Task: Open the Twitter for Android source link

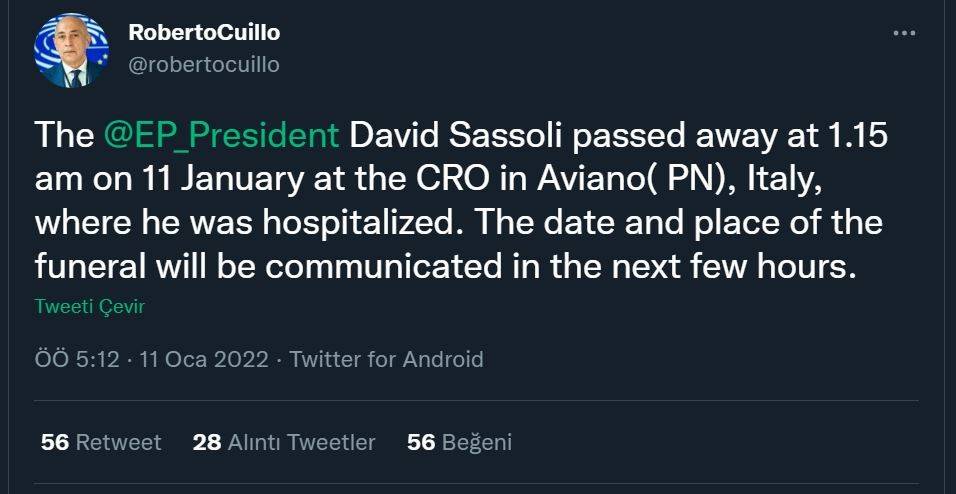Action: click(x=386, y=359)
